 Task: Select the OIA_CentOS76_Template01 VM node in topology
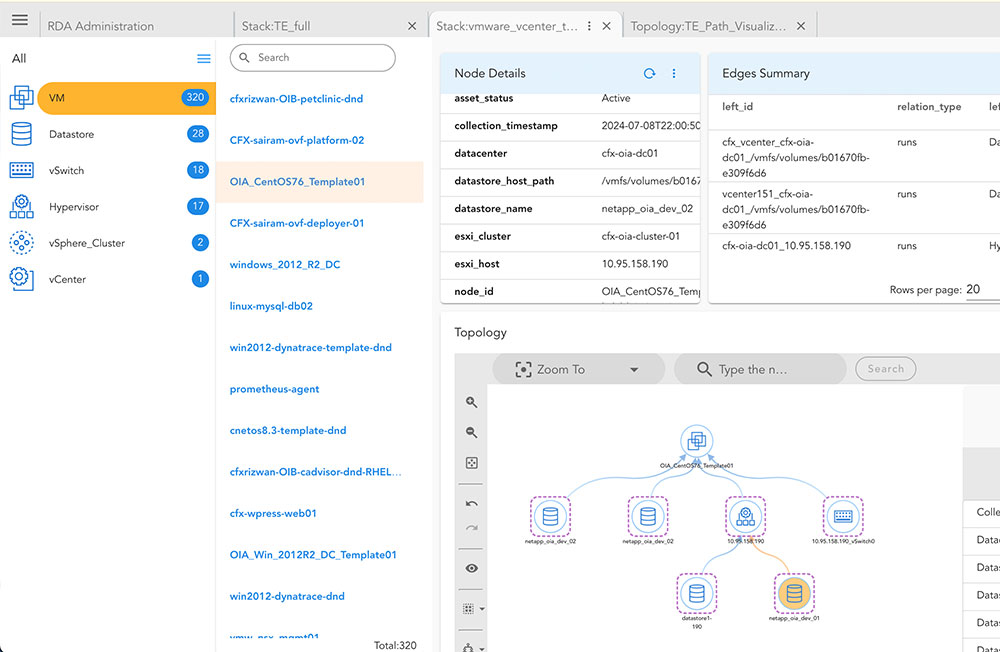pyautogui.click(x=696, y=440)
